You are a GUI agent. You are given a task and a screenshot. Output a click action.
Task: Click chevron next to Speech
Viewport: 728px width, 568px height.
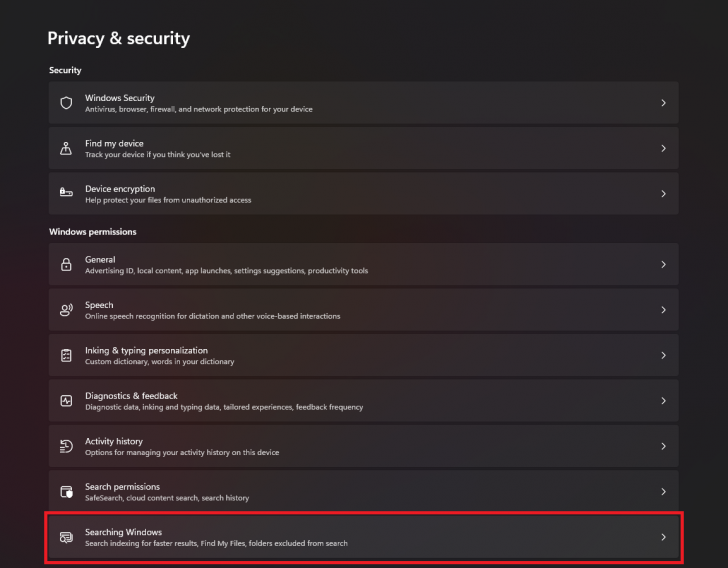(663, 310)
